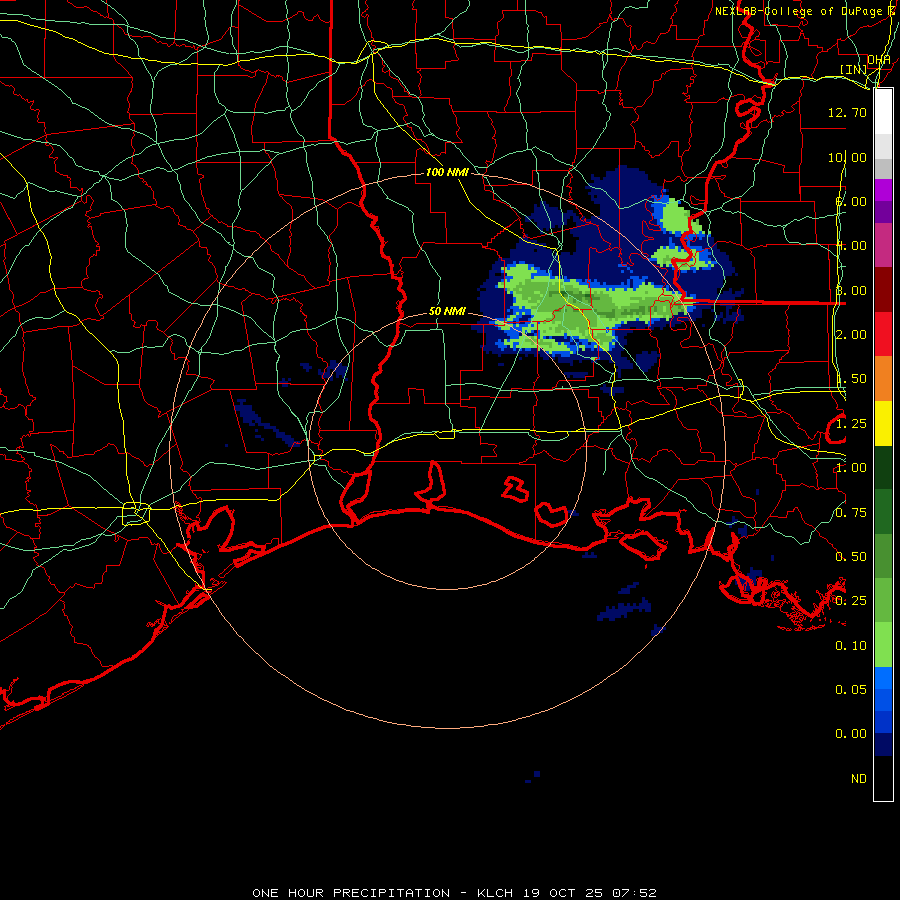The image size is (900, 900).
Task: Pick the white swatch in the legend
Action: coord(883,112)
